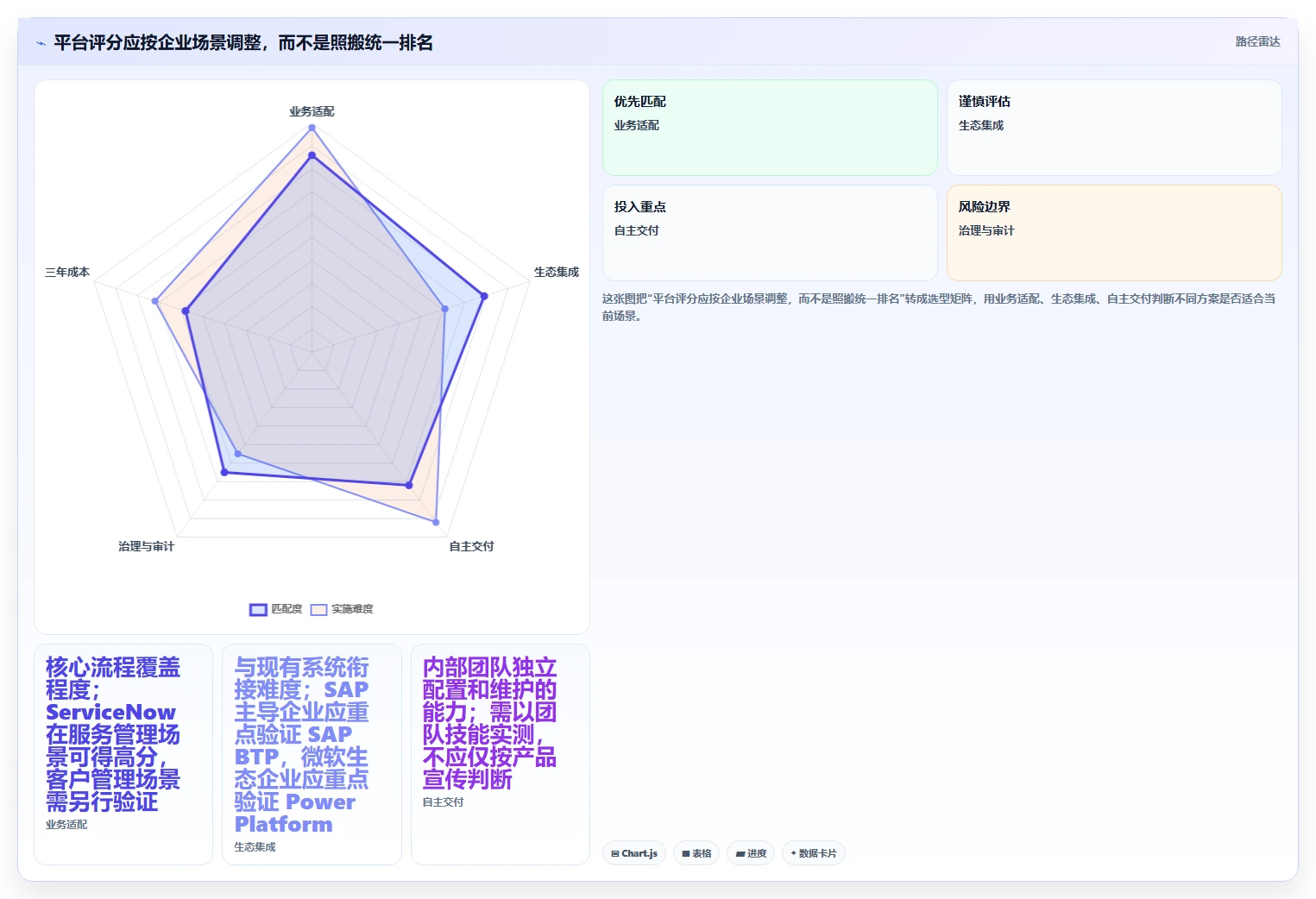Click the 路径雷达 label in header

click(1257, 41)
